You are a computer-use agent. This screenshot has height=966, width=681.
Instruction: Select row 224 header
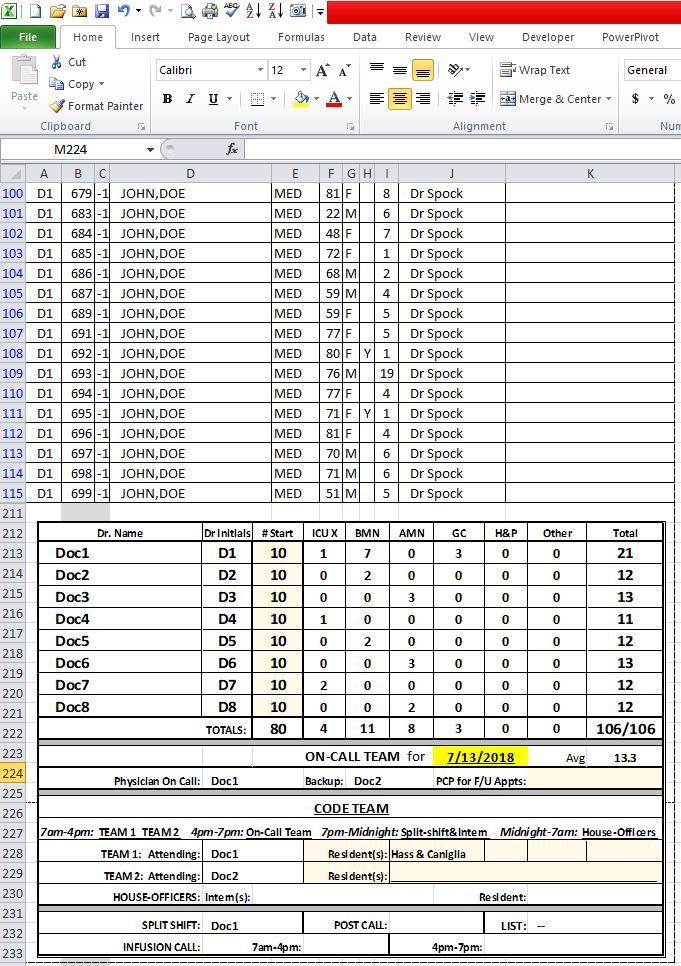tap(12, 773)
